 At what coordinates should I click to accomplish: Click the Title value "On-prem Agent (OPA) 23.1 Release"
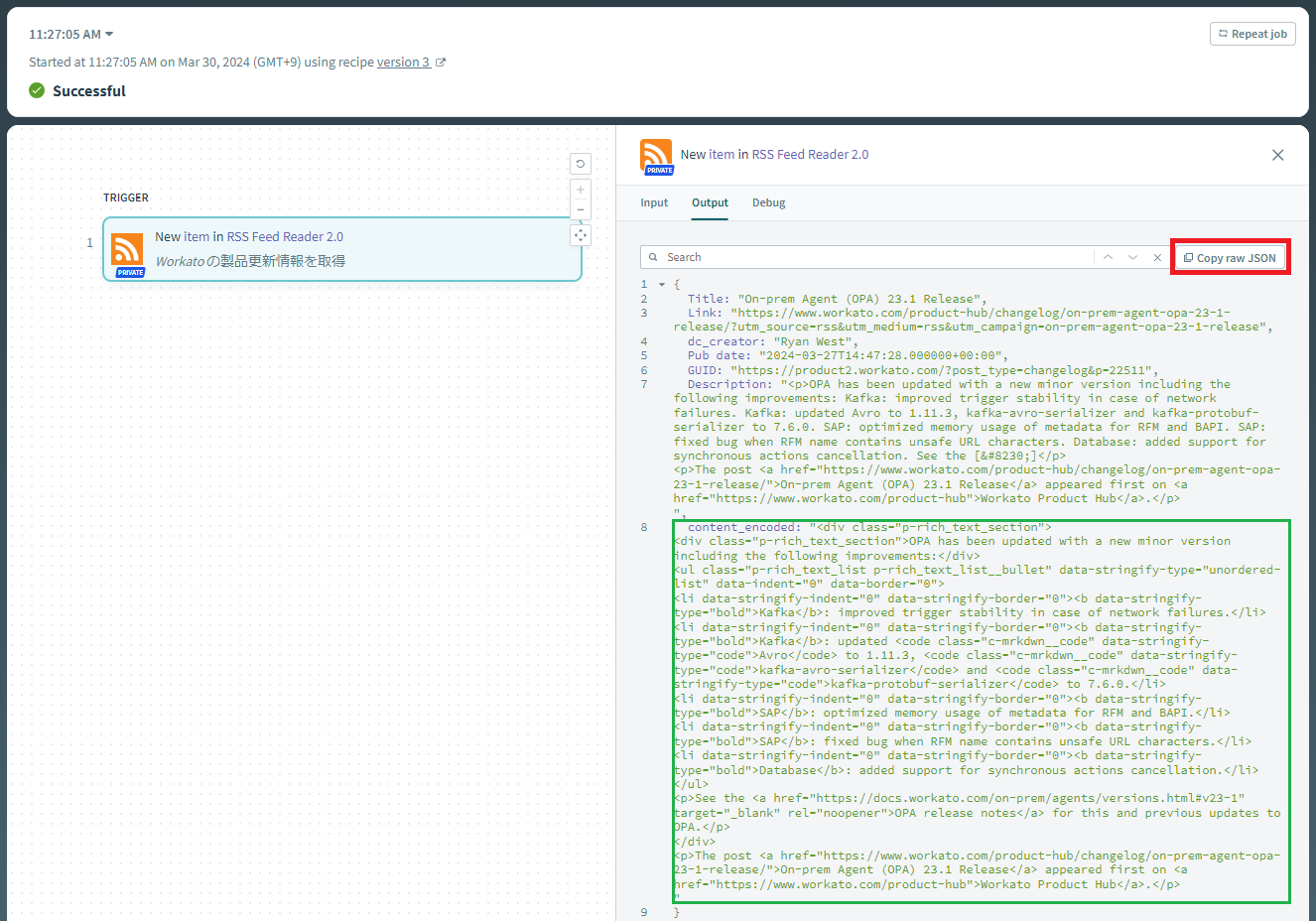click(x=858, y=299)
